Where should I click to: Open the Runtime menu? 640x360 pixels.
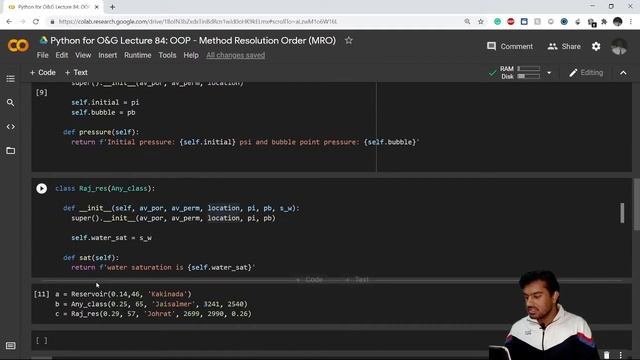[x=138, y=55]
